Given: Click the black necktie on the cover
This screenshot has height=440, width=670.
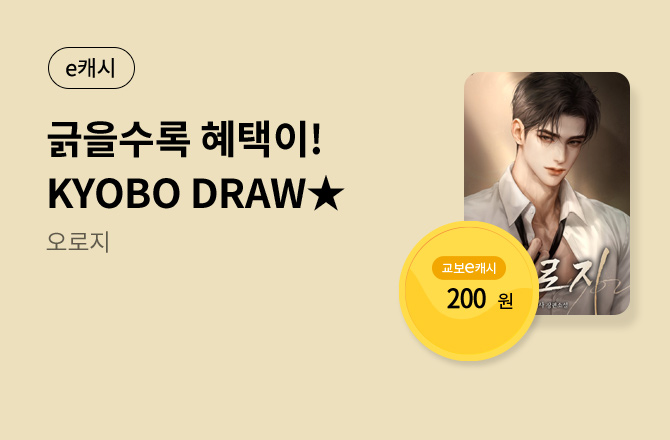Looking at the screenshot, I should coord(541,235).
